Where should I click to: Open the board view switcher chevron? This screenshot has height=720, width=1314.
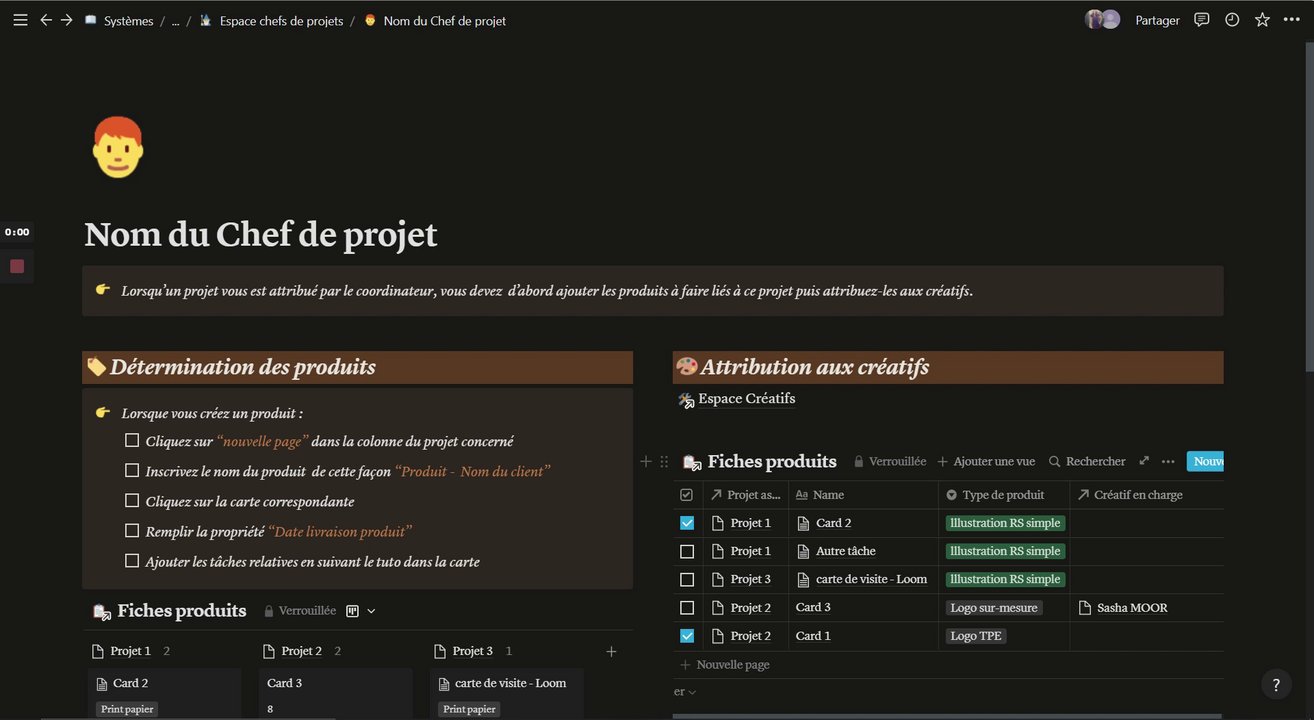(371, 611)
